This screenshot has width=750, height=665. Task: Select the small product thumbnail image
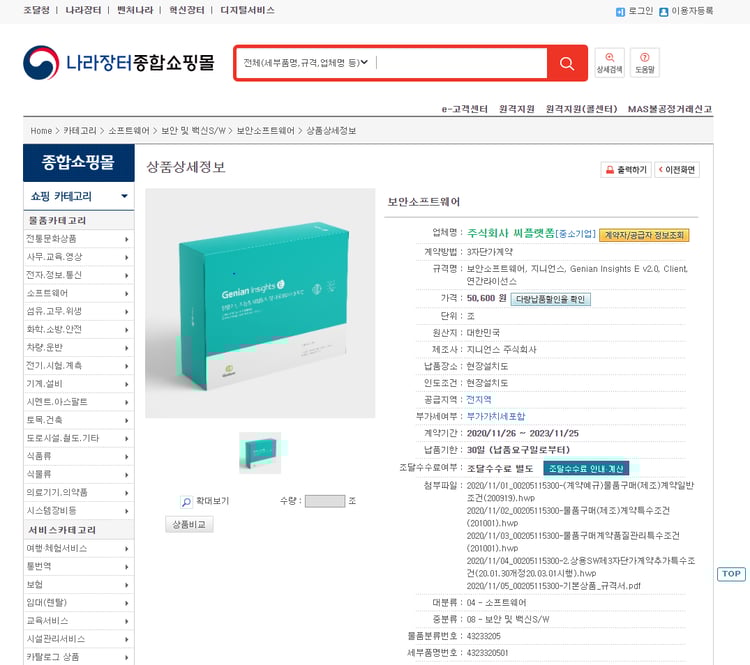[260, 453]
